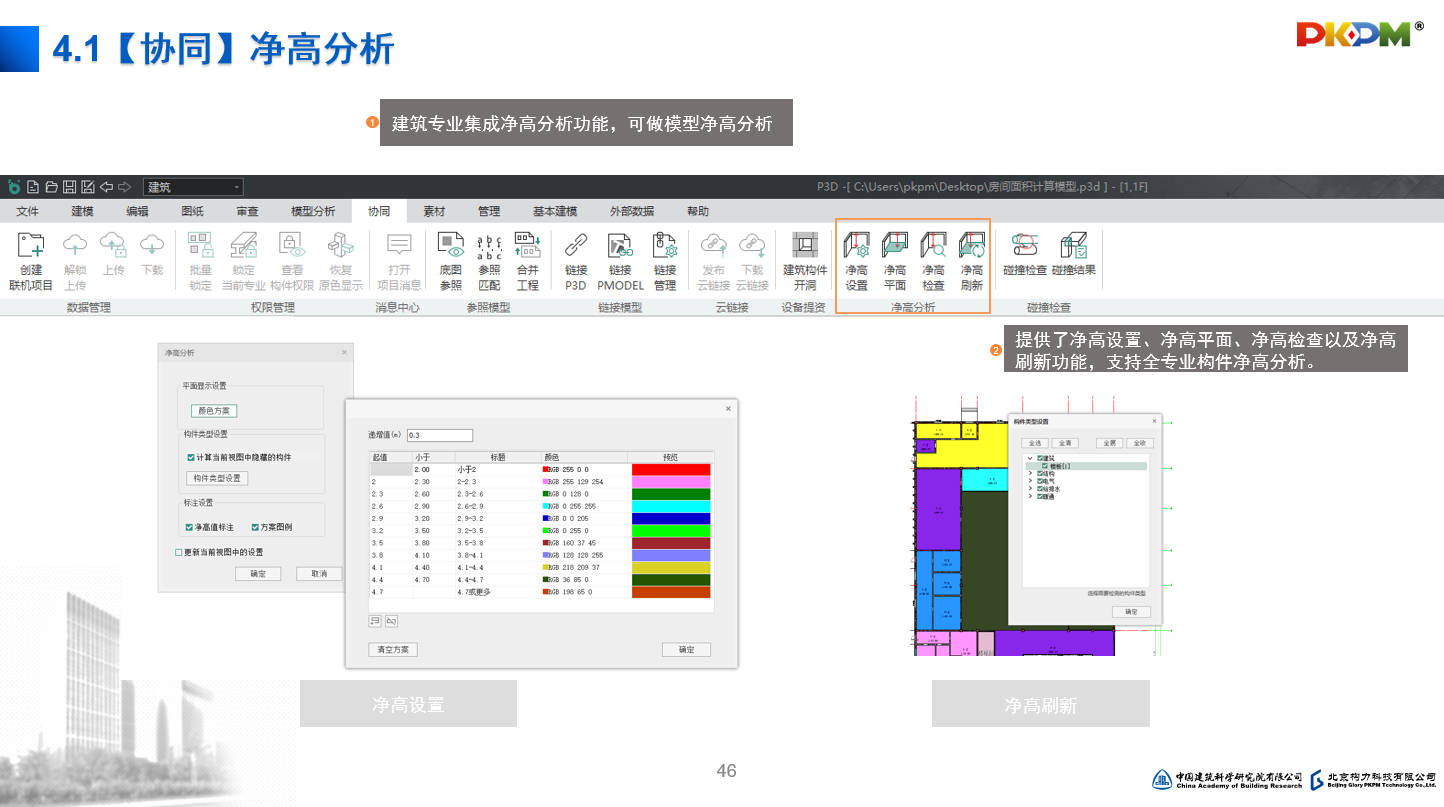Viewport: 1444px width, 807px height.
Task: Click the 标题 column header in color table
Action: pos(497,457)
